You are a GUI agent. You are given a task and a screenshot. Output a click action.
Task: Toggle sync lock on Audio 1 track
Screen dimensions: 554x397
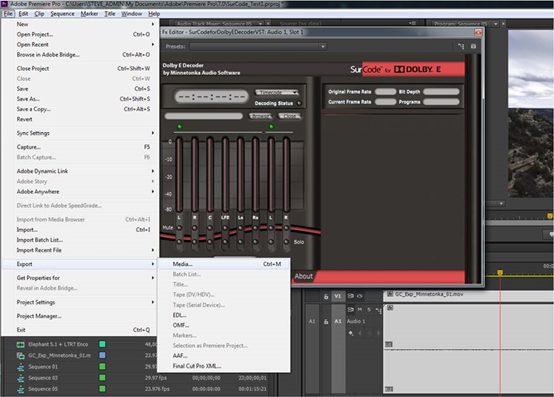(350, 310)
